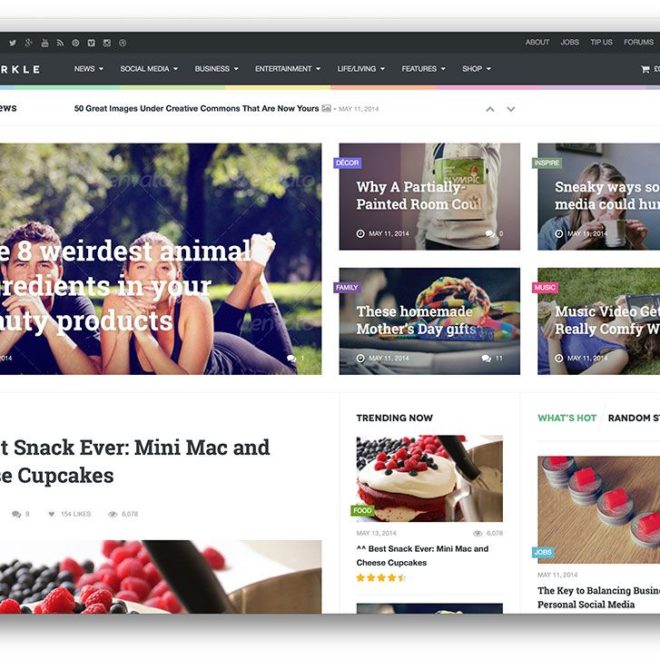The width and height of the screenshot is (660, 660).
Task: Click the eye views icon under Mini Mac article
Action: click(112, 514)
